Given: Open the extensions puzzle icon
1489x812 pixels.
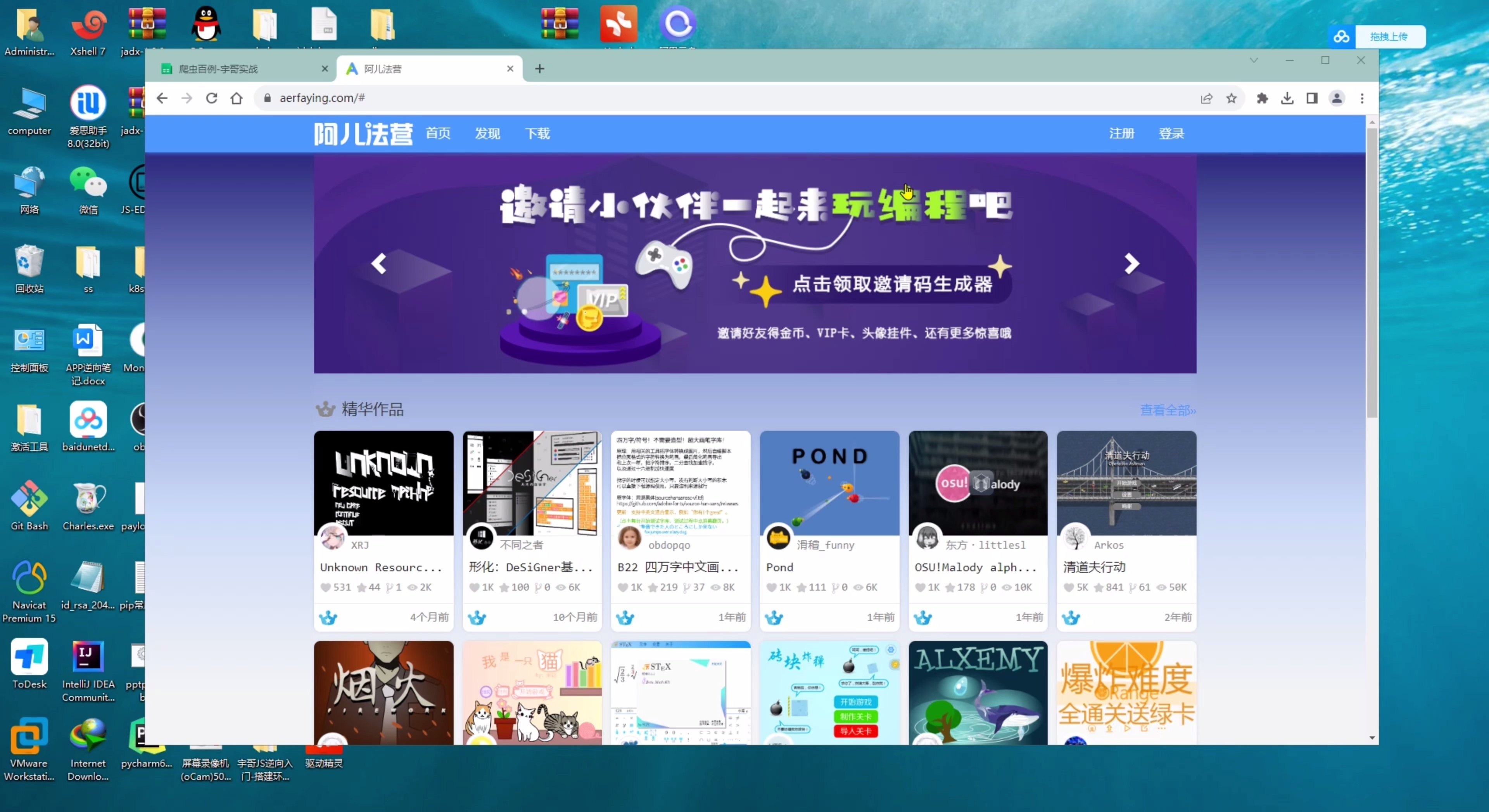Looking at the screenshot, I should tap(1263, 98).
